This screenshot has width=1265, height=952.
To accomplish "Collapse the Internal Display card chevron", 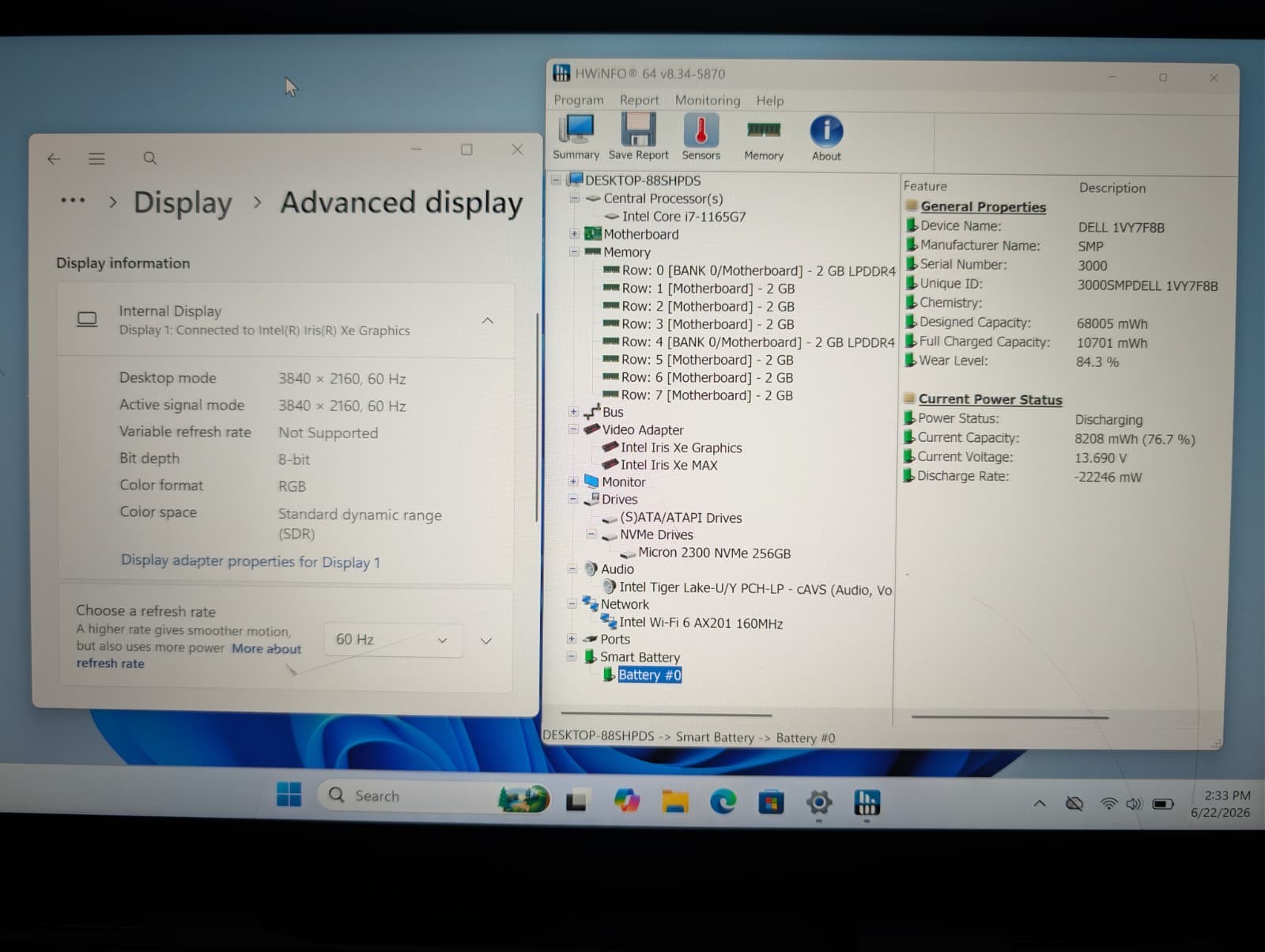I will (x=488, y=320).
